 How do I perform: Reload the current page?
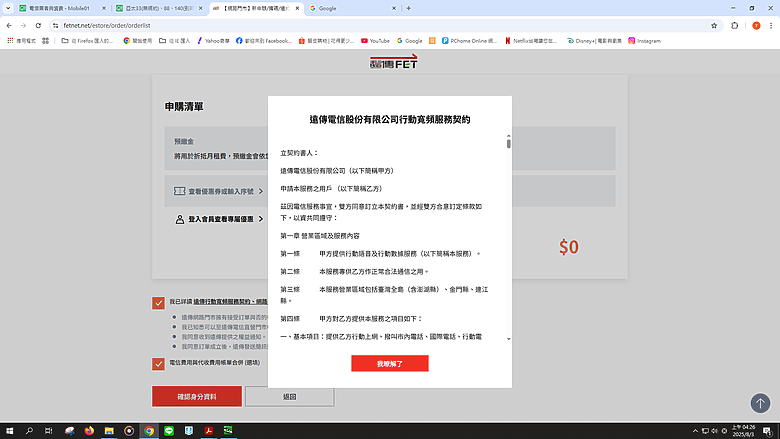(x=38, y=25)
